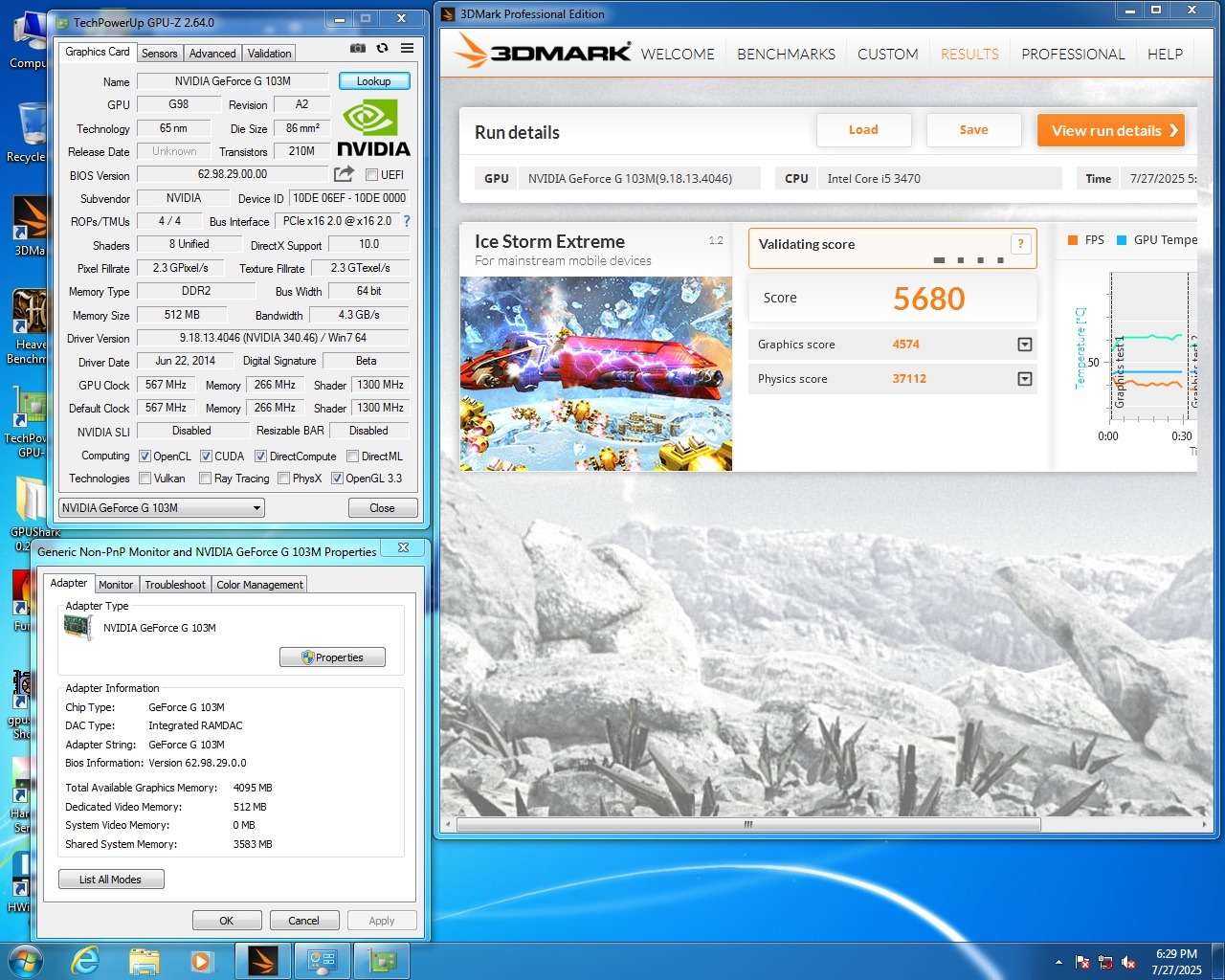Screen dimensions: 1225x980
Task: Click the bus interface question mark
Action: click(407, 221)
